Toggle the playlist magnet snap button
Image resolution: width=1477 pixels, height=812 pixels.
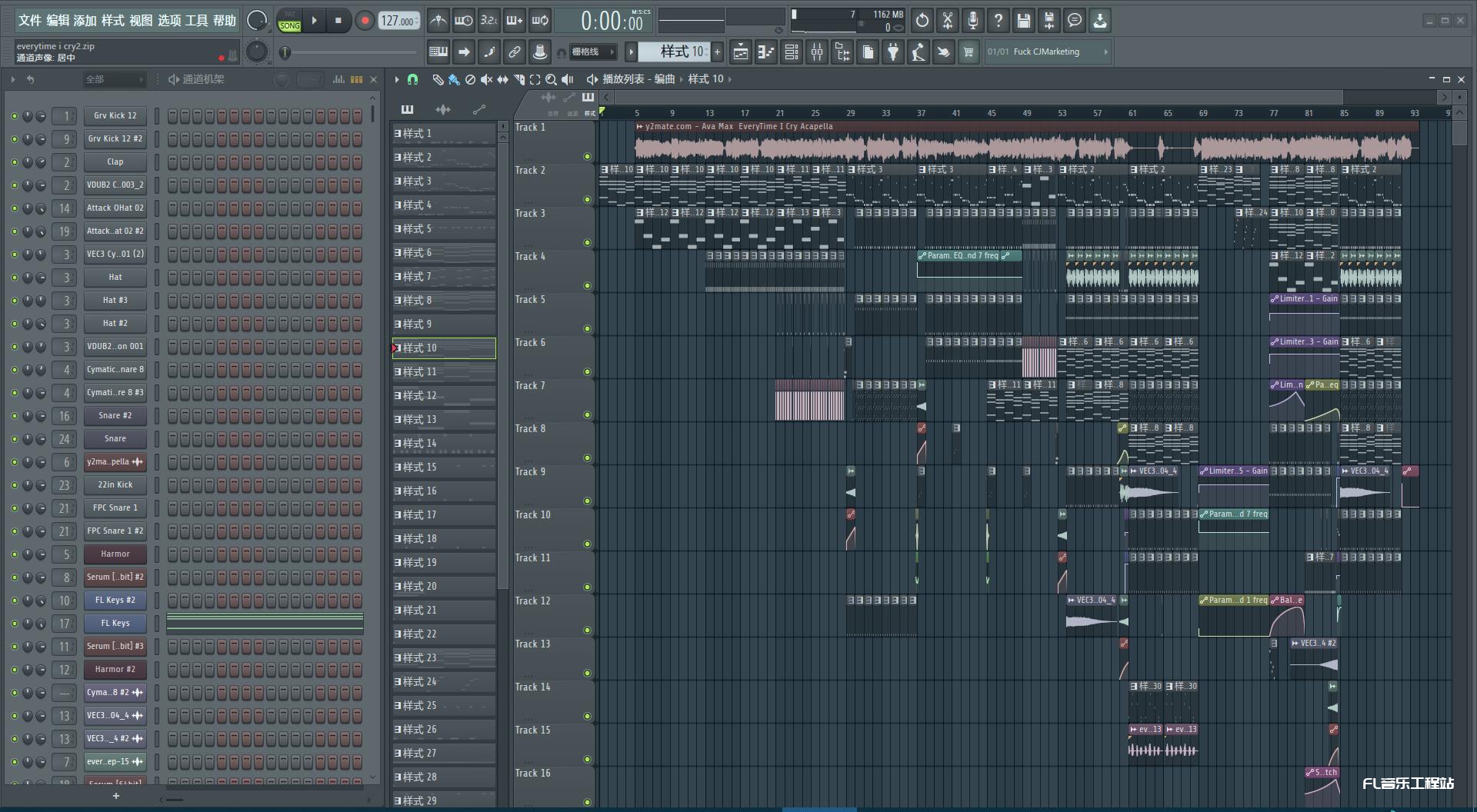(x=412, y=79)
